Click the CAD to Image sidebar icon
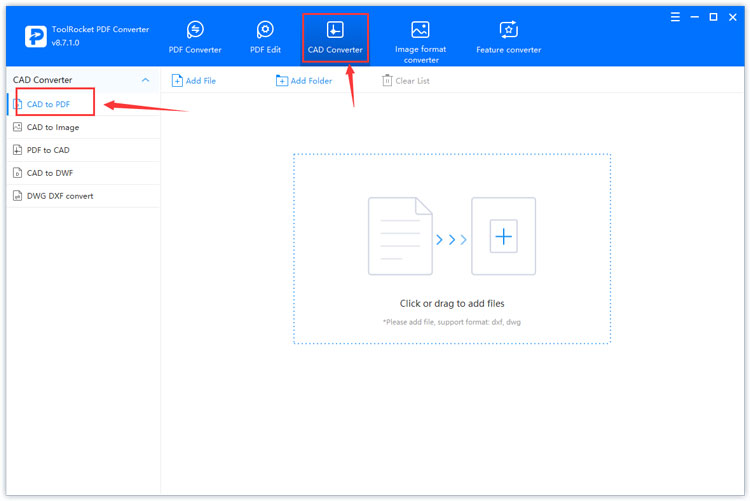The width and height of the screenshot is (750, 501). [17, 127]
